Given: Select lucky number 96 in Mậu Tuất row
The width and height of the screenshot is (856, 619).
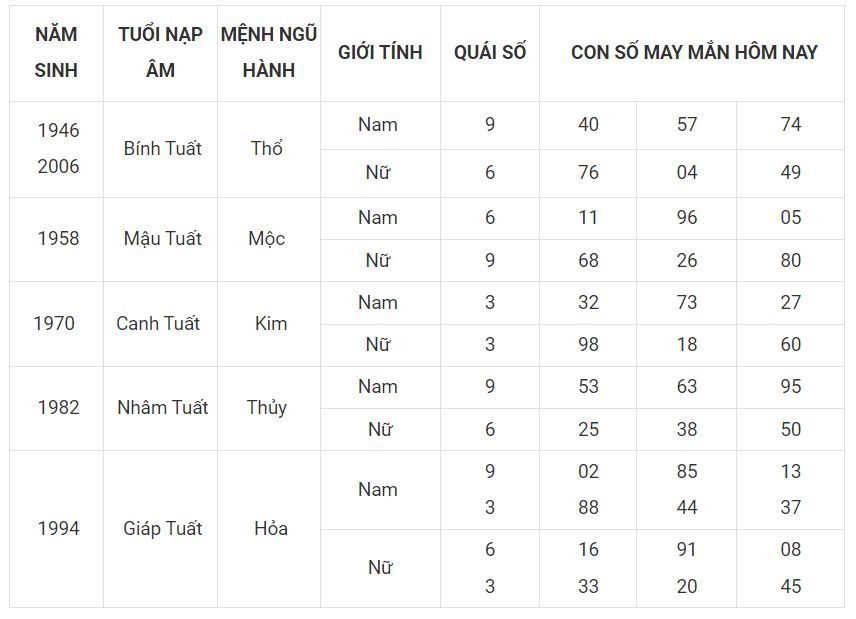Looking at the screenshot, I should 687,218.
